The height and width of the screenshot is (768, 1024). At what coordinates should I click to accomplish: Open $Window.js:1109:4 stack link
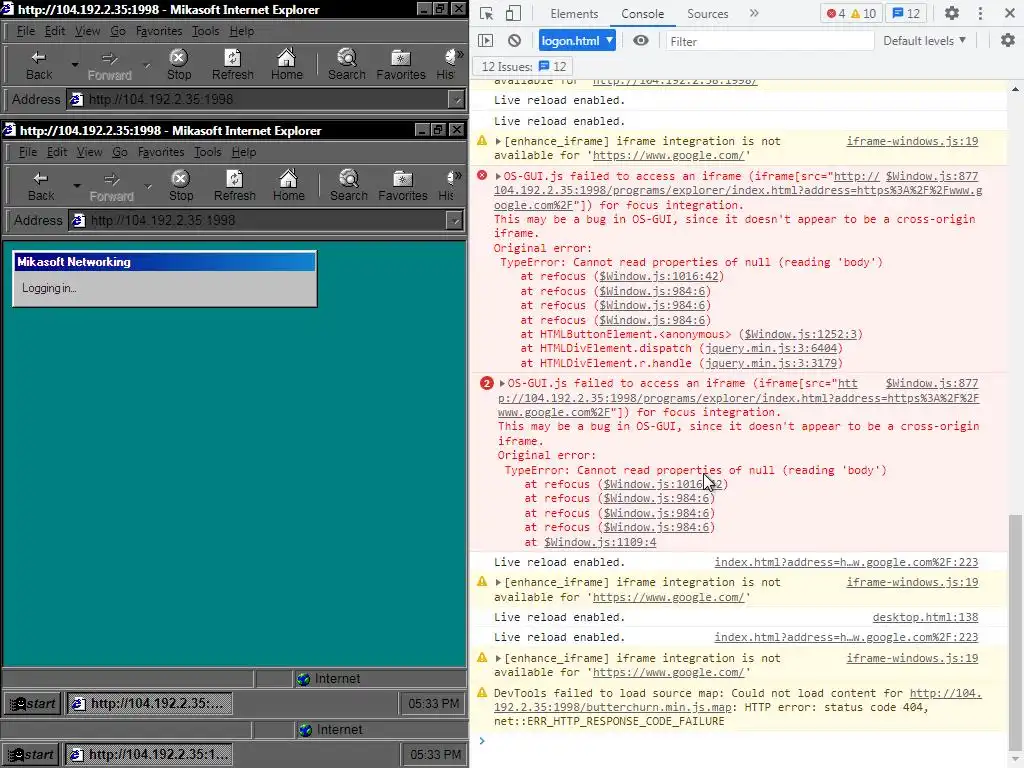tap(600, 542)
